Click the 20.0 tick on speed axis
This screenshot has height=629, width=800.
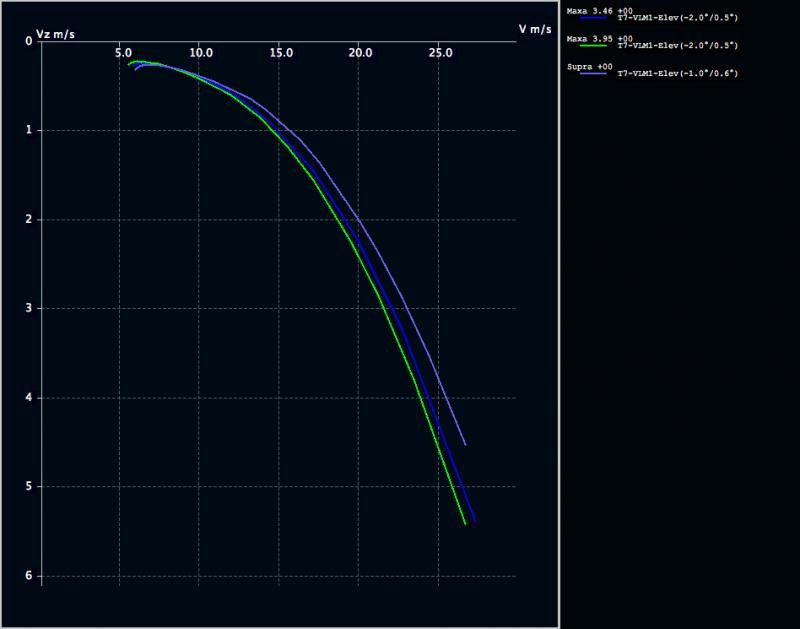click(x=359, y=52)
